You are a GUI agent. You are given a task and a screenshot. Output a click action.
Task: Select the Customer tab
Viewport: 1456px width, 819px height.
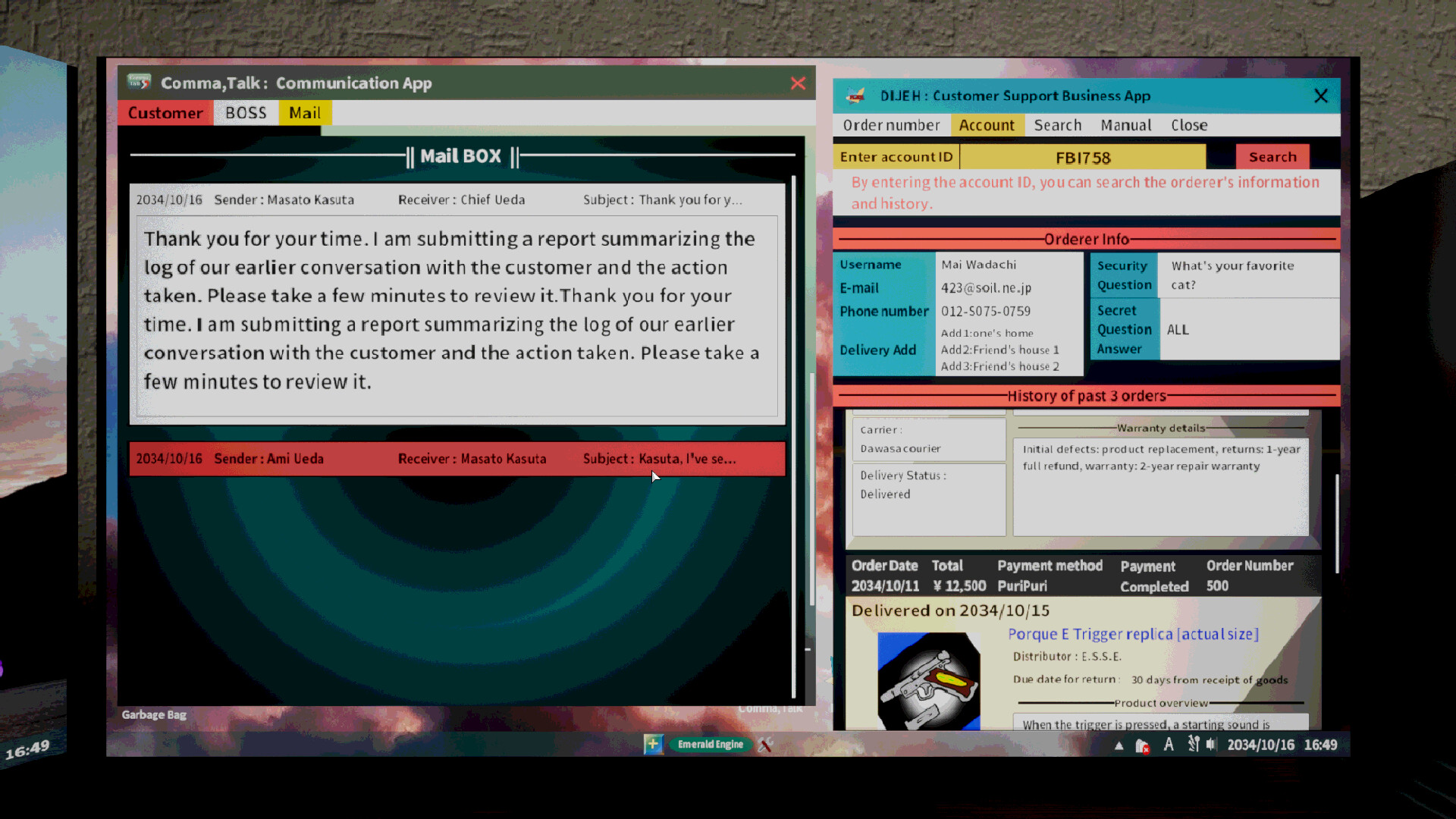pos(165,112)
